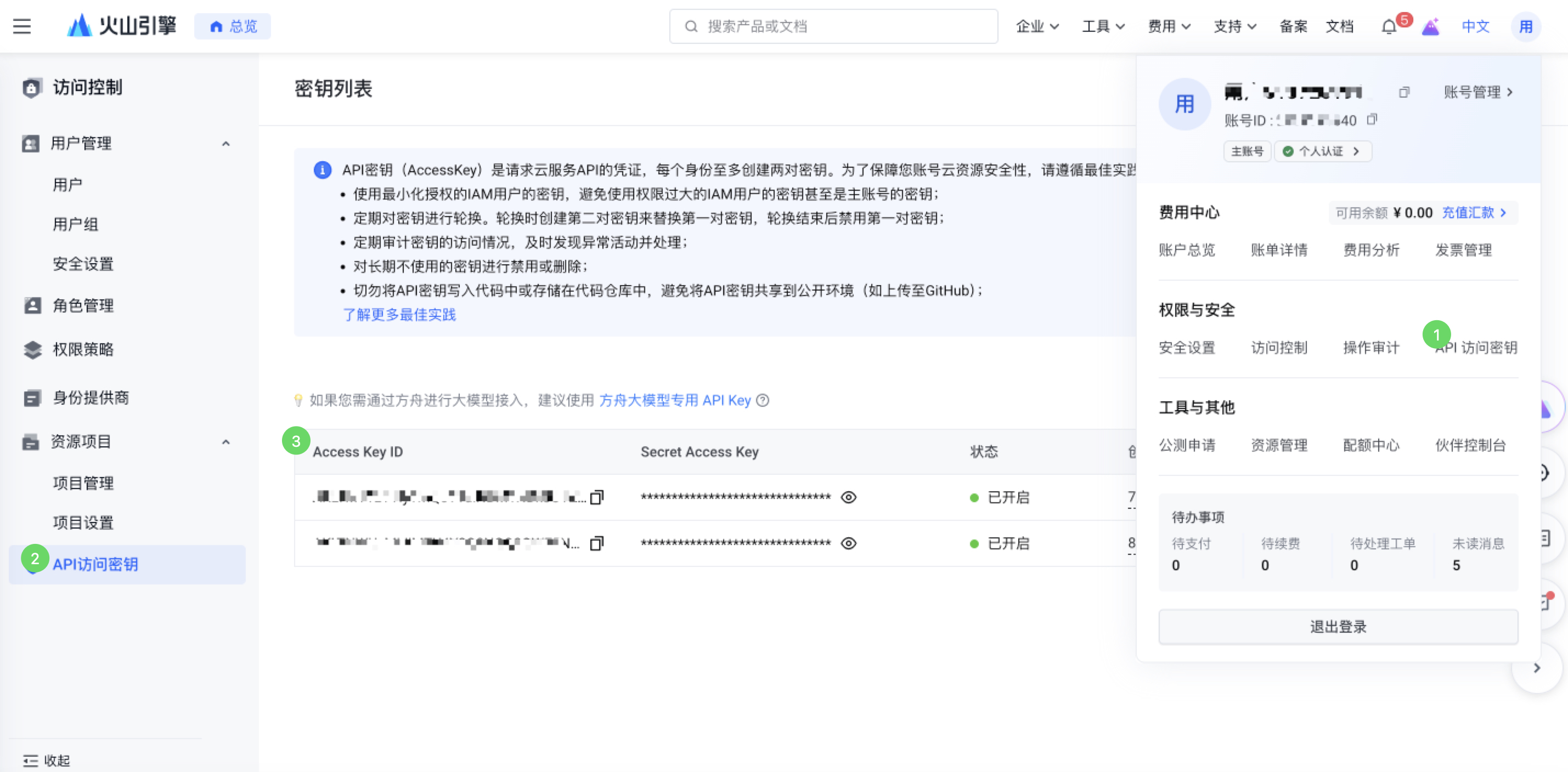Select 权限策略 in the sidebar

(x=83, y=349)
